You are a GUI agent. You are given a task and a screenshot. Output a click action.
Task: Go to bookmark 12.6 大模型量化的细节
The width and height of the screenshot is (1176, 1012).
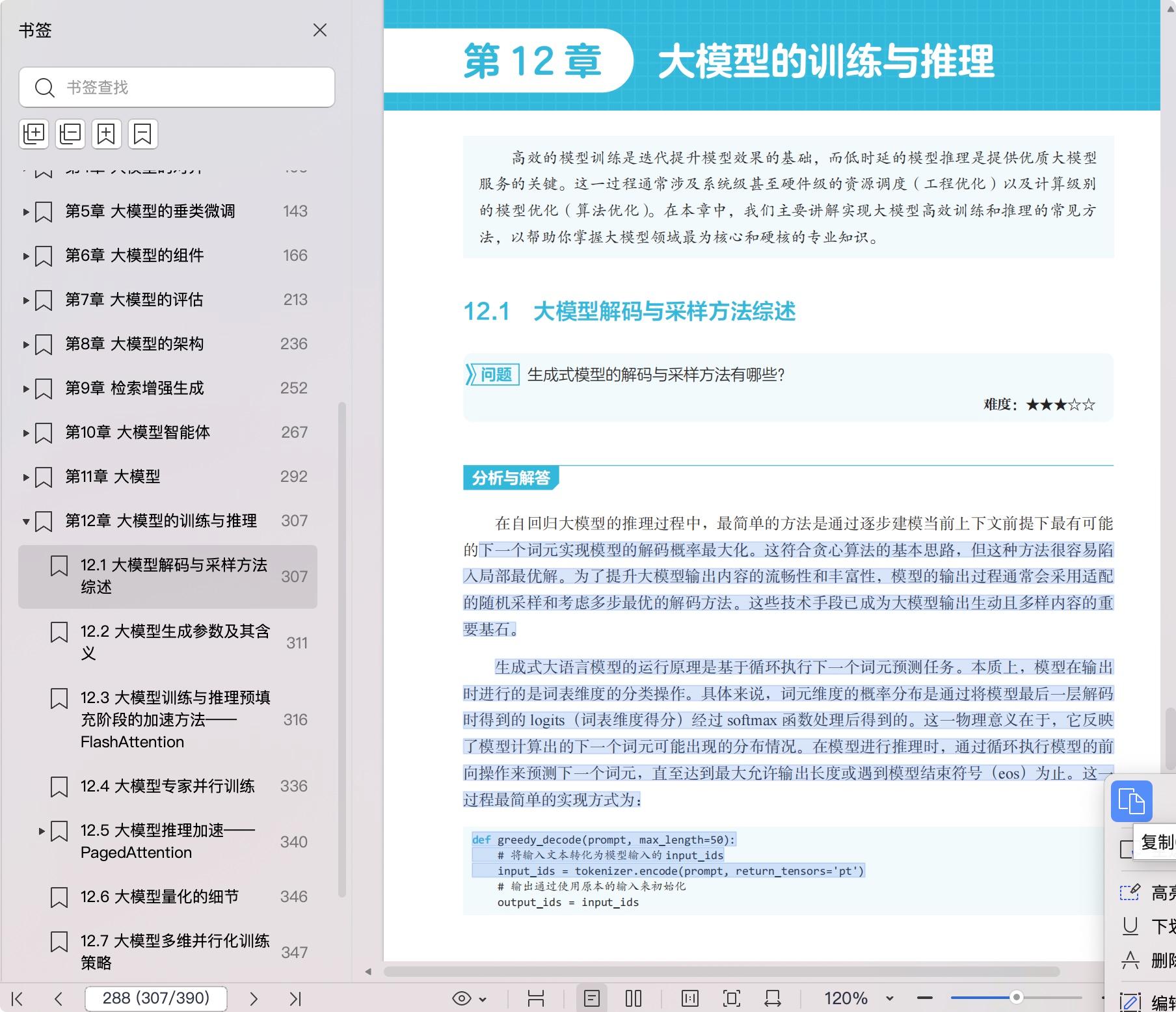click(160, 896)
